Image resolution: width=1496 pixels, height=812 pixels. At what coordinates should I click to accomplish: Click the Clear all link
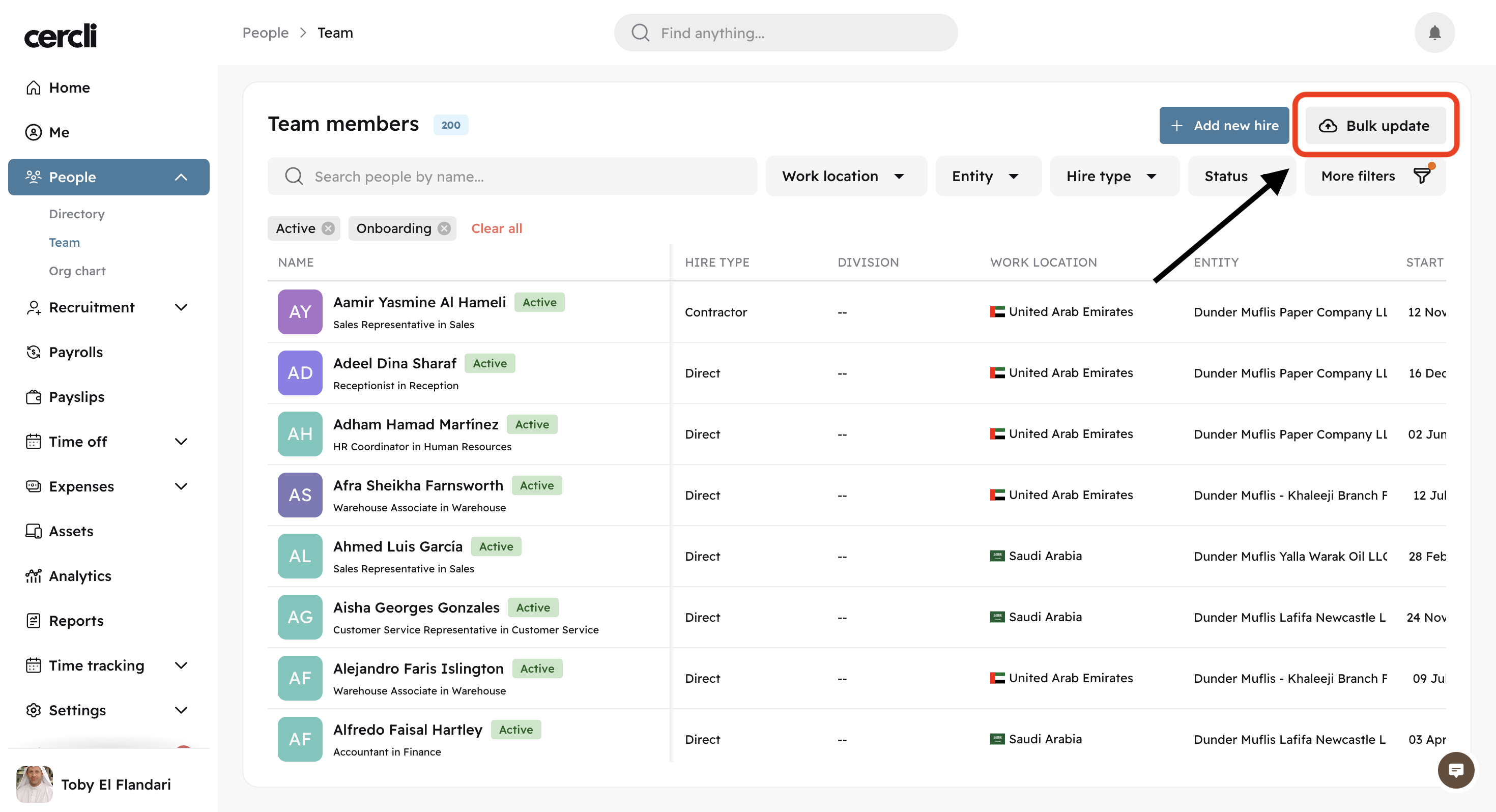coord(497,228)
